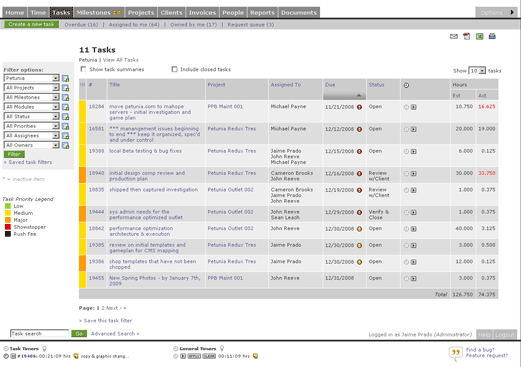Enable Show task summaries checkbox

point(83,69)
